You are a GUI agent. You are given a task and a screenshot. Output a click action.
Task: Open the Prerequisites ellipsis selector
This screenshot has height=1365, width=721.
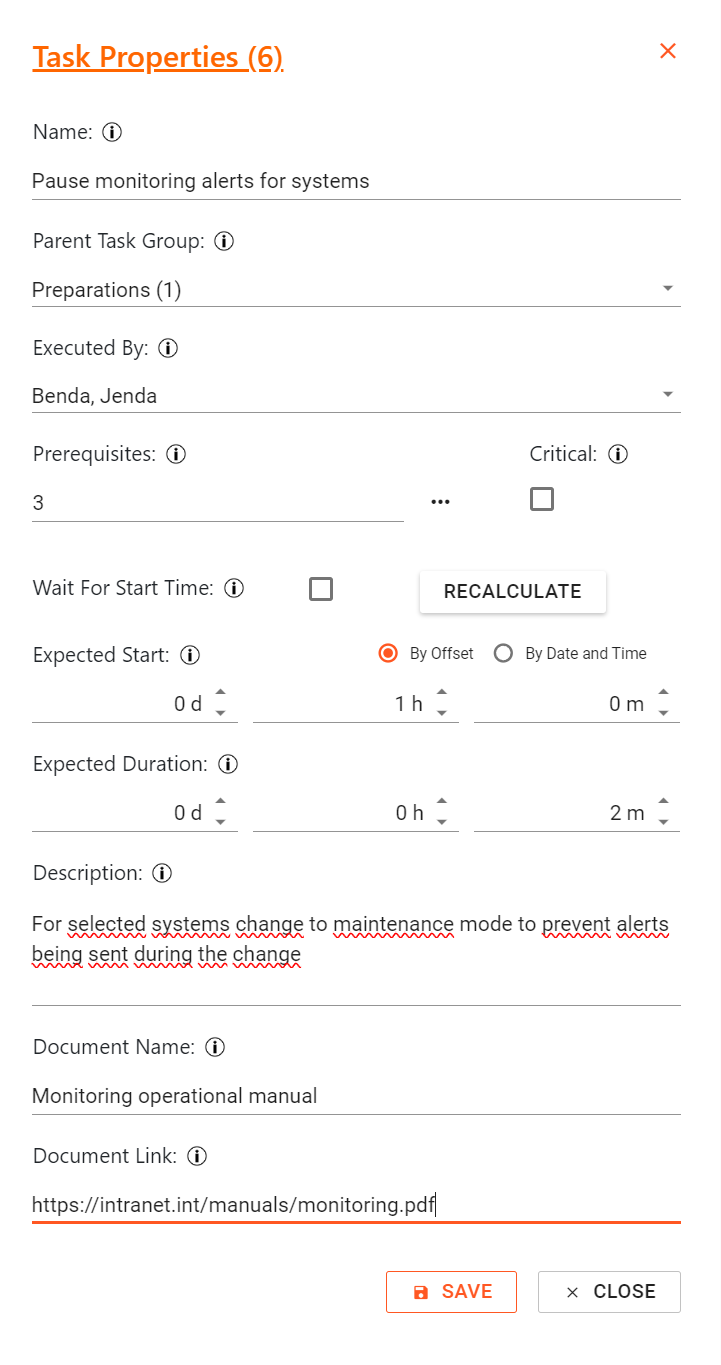point(440,501)
